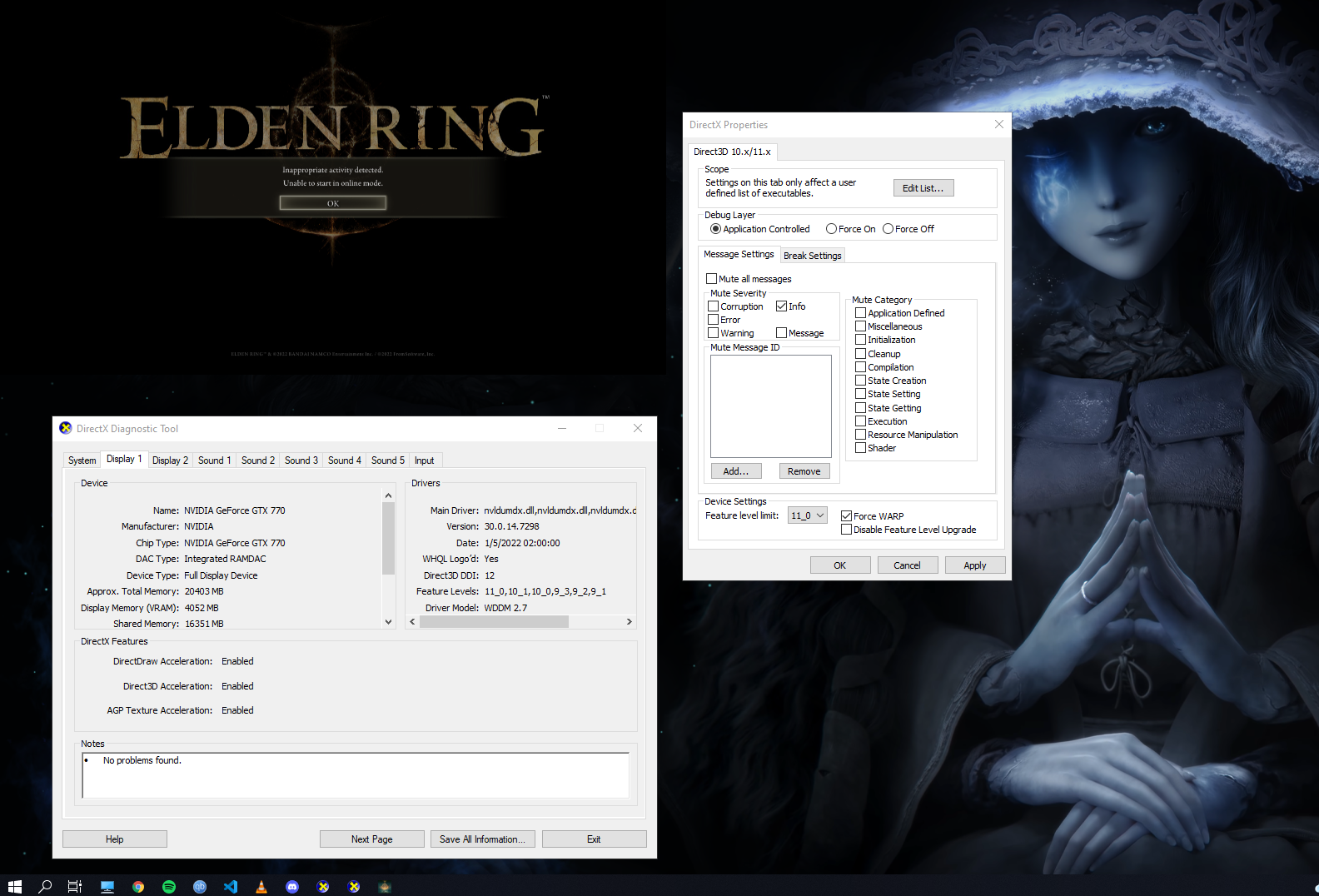The image size is (1319, 896).
Task: Select Direct3D 10.x/11.x tab
Action: (732, 152)
